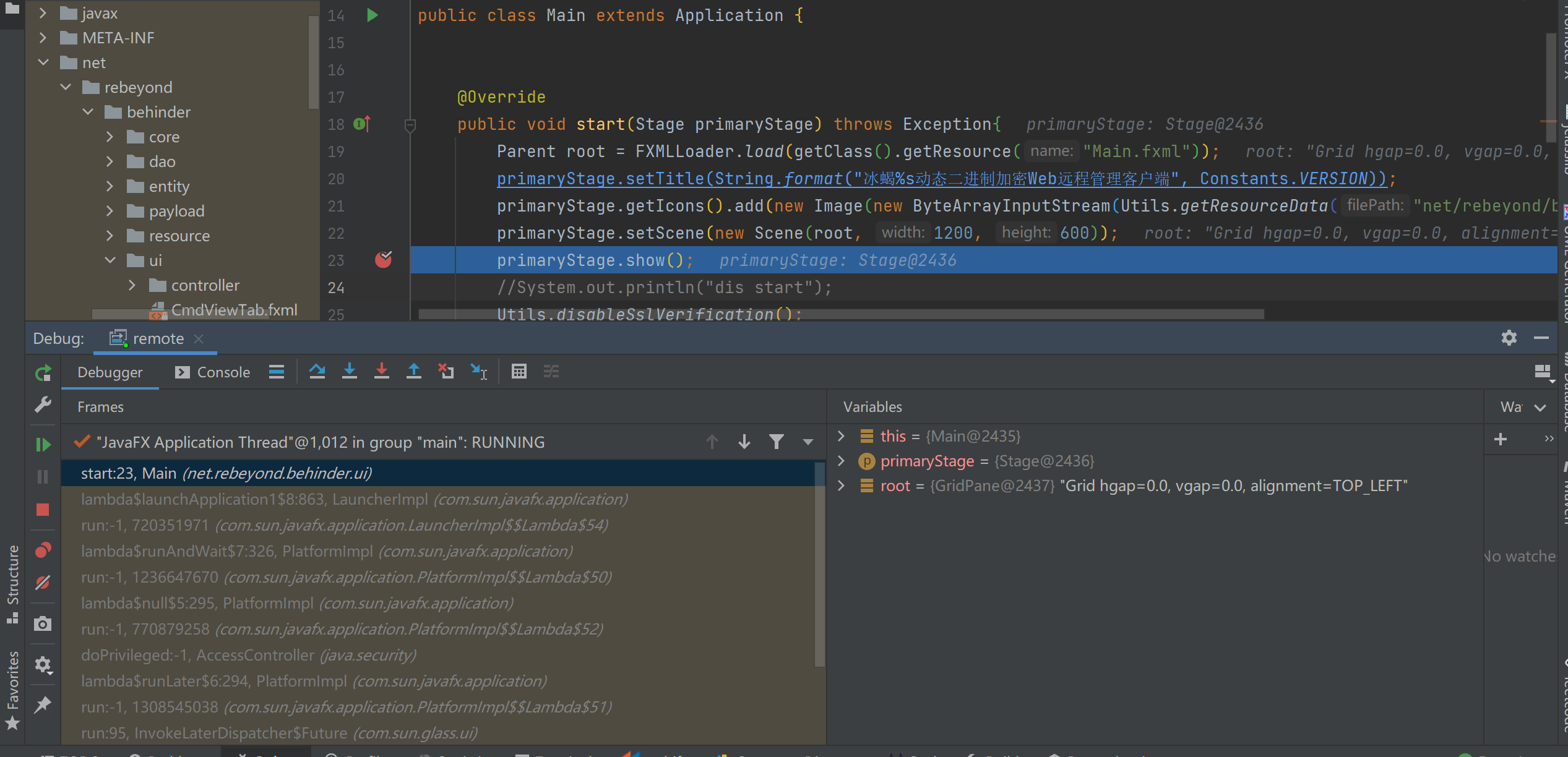Toggle breakpoint at line 23

pos(384,260)
